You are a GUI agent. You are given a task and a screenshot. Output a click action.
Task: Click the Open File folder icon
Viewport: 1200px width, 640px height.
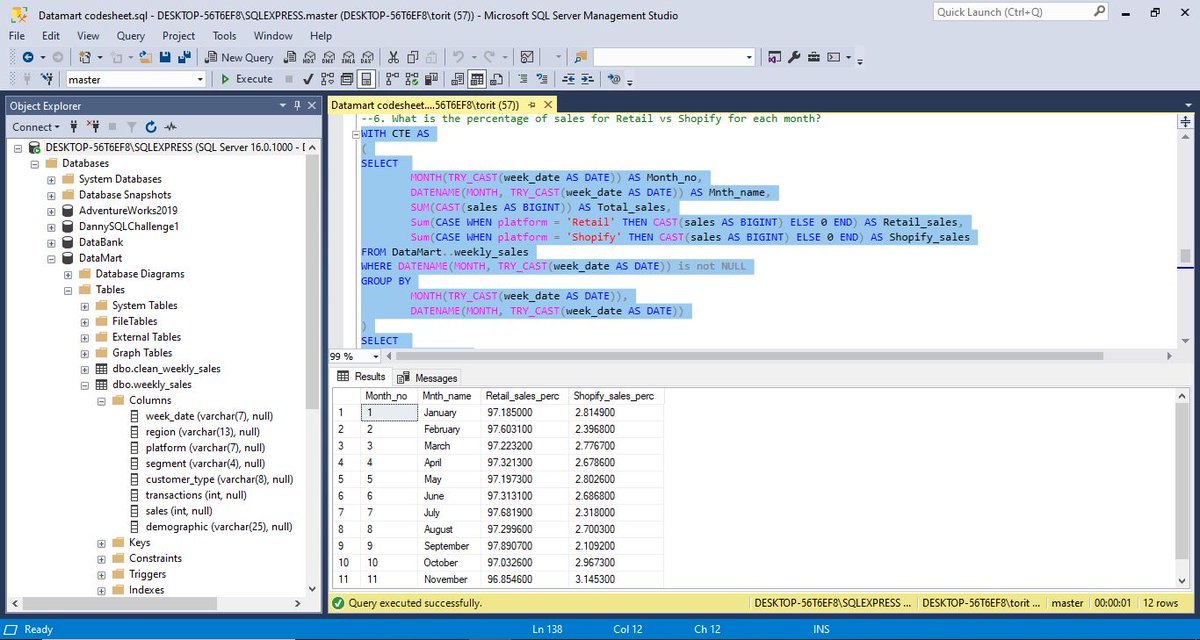[x=145, y=58]
